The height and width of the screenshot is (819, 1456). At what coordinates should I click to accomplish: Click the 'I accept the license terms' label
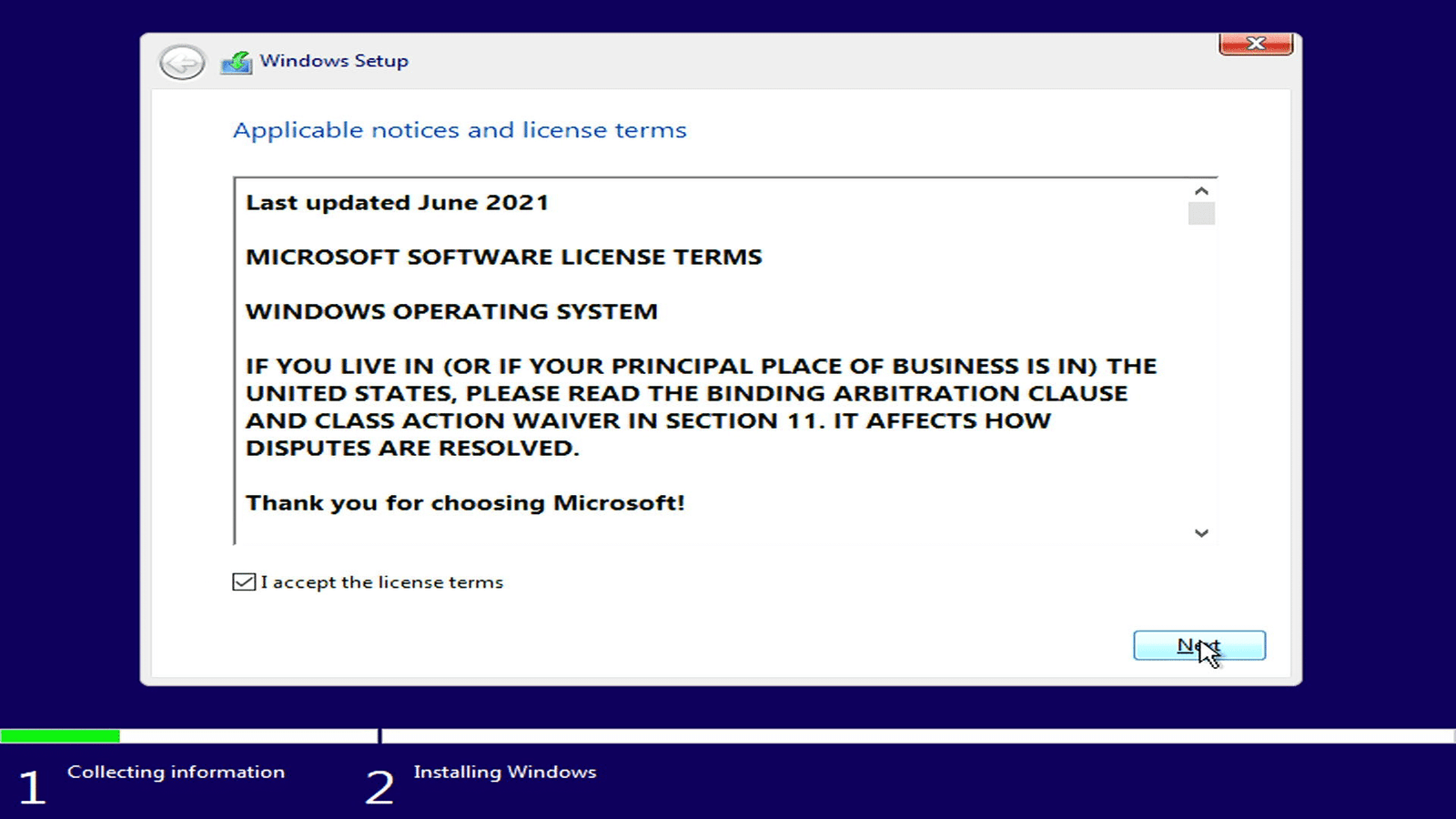[382, 582]
